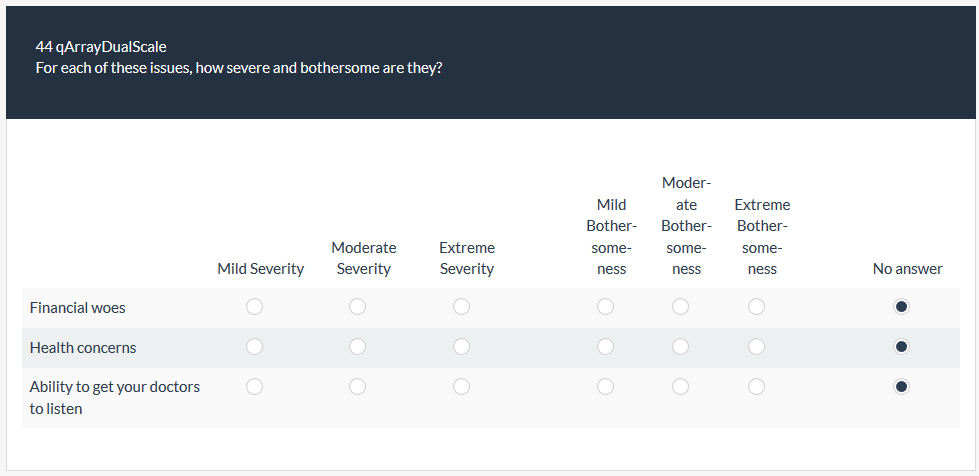The image size is (979, 476).
Task: Select Moderate Severity for Financial woes
Action: point(358,307)
